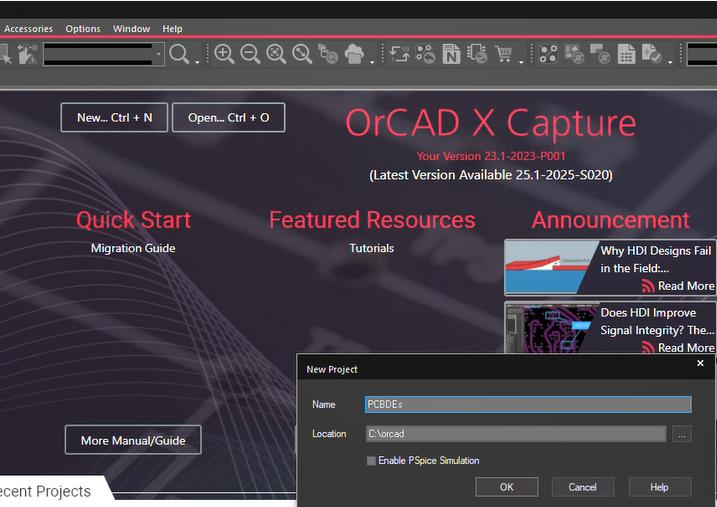The height and width of the screenshot is (507, 717).
Task: Open the blacked-out search combo box dropdown
Action: click(x=158, y=54)
